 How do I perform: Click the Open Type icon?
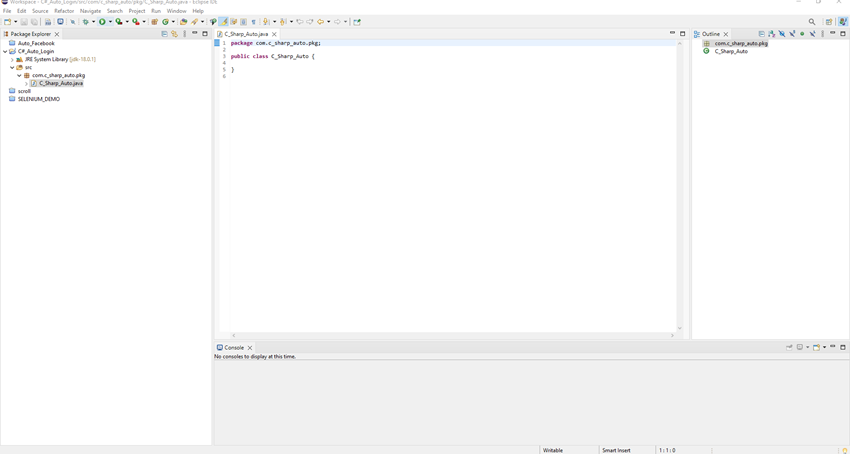183,22
